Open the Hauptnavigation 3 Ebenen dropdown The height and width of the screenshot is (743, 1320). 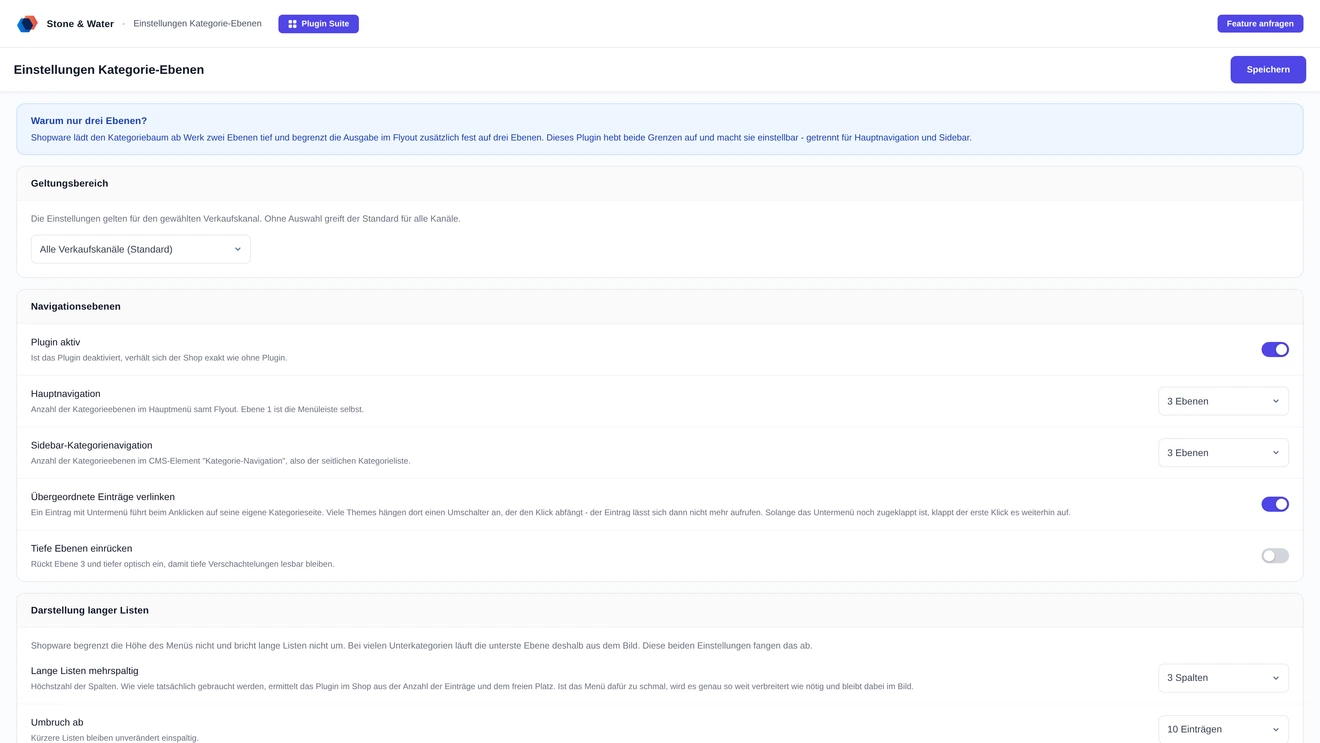(1223, 401)
